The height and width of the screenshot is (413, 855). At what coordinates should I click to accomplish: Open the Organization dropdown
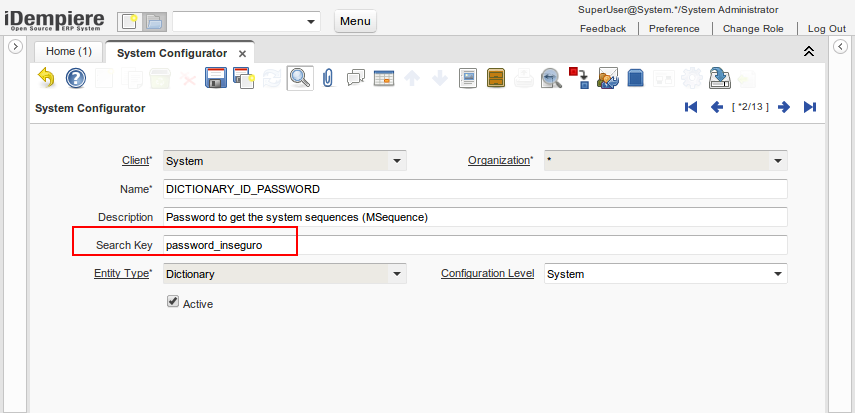(x=777, y=160)
